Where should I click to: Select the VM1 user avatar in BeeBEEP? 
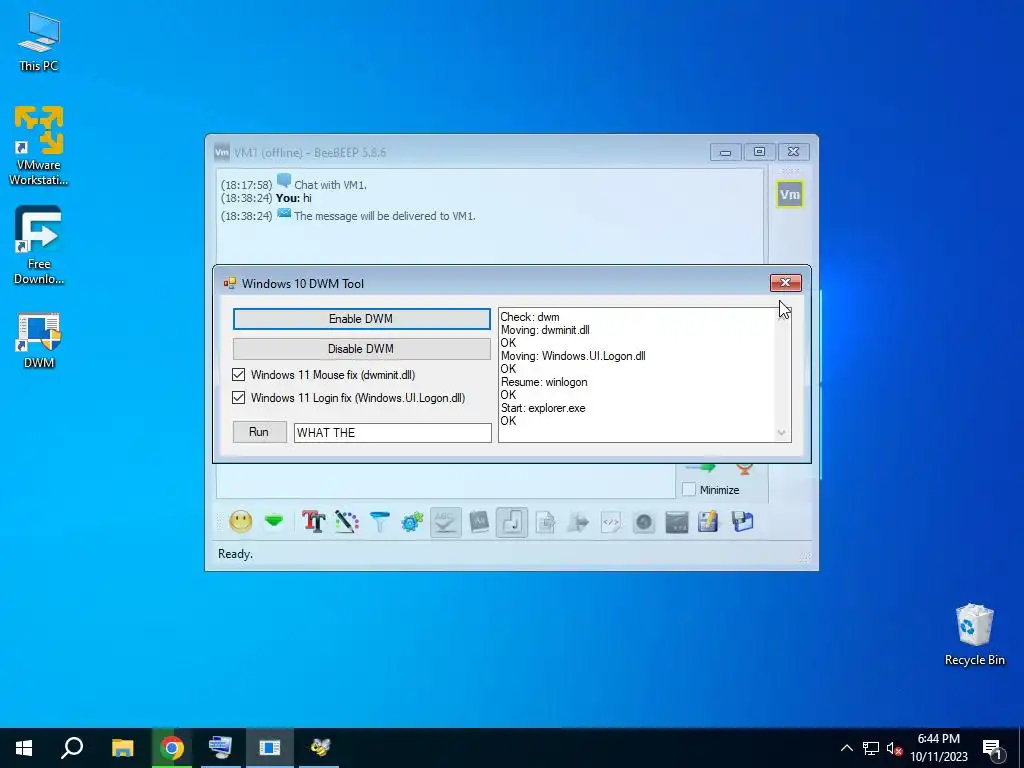[x=790, y=195]
